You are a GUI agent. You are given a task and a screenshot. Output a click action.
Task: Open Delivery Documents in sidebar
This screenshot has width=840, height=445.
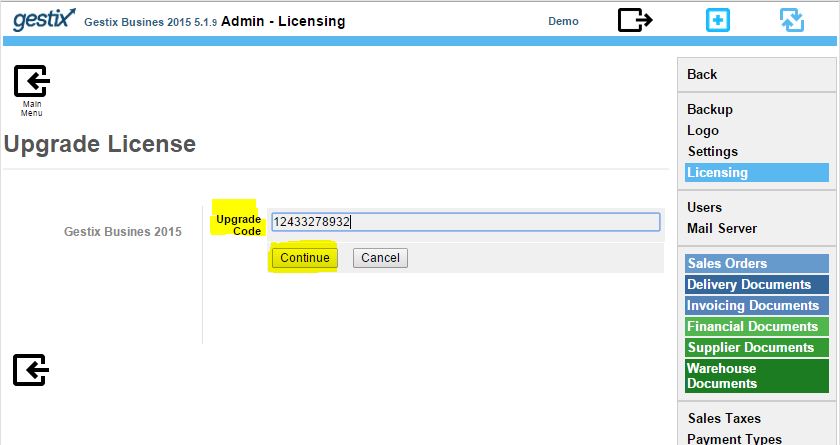click(x=756, y=284)
